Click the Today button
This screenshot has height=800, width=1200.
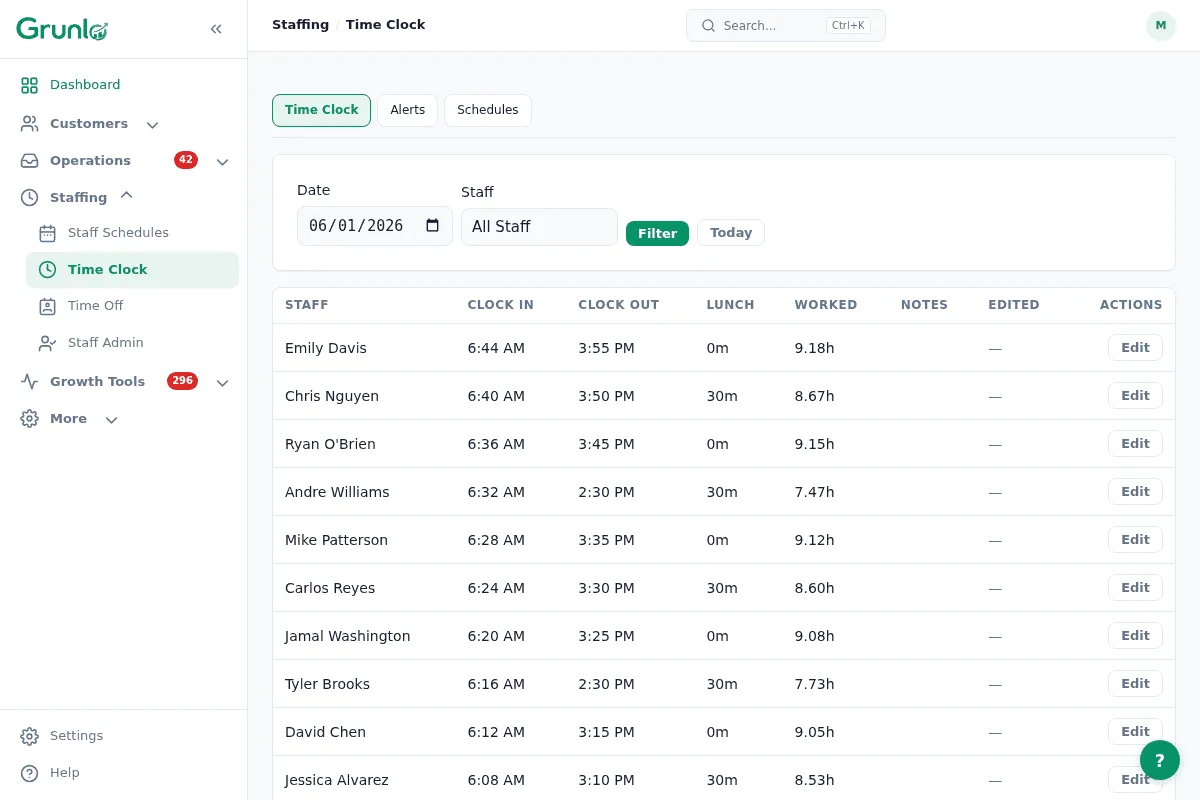[x=731, y=233]
